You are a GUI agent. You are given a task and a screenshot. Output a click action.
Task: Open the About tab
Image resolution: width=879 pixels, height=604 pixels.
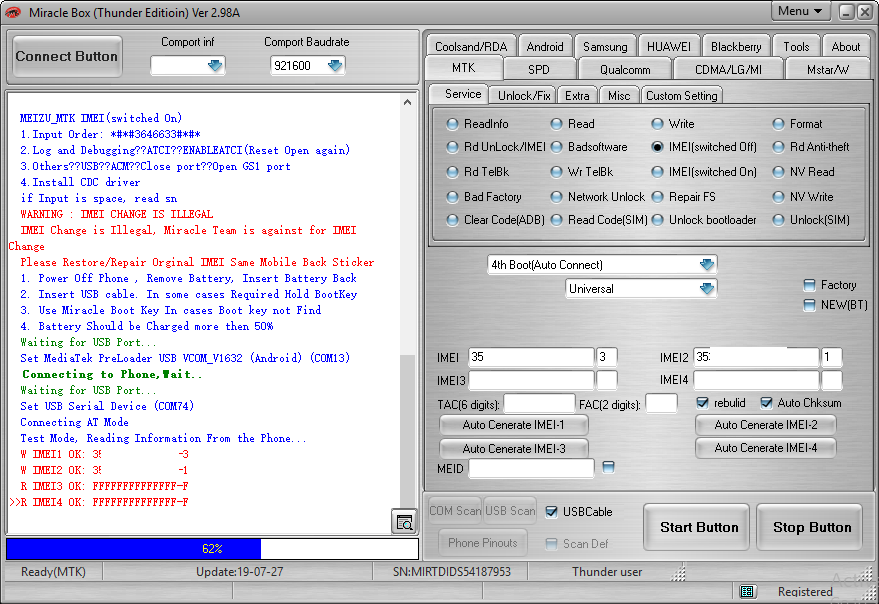tap(845, 47)
